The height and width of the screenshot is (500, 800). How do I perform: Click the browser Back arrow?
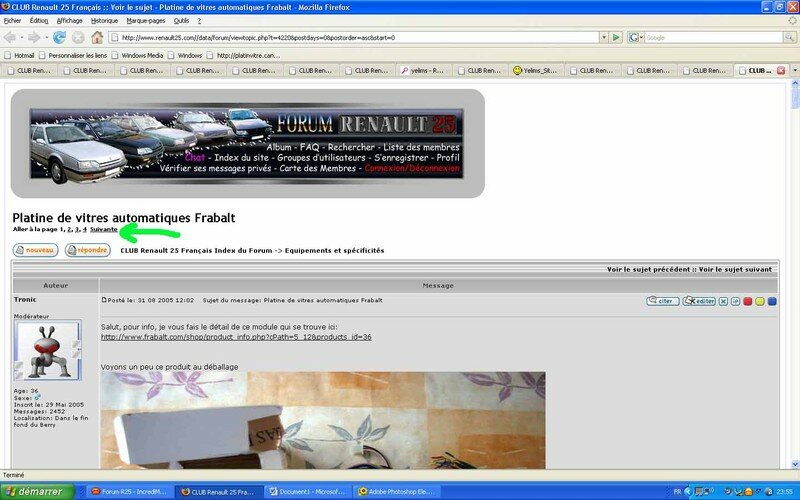tap(10, 37)
